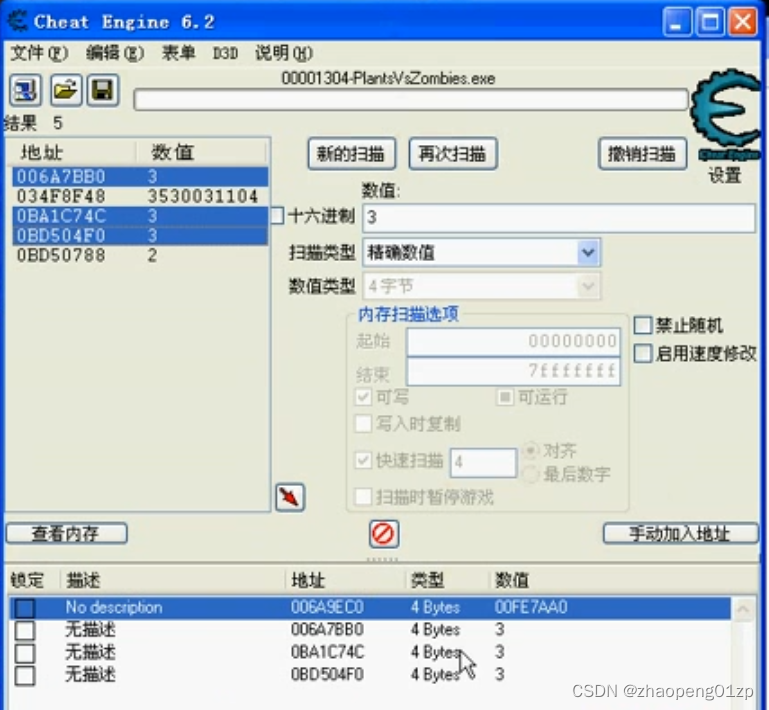The width and height of the screenshot is (769, 710).
Task: Click the 查看内存 button
Action: tap(67, 533)
